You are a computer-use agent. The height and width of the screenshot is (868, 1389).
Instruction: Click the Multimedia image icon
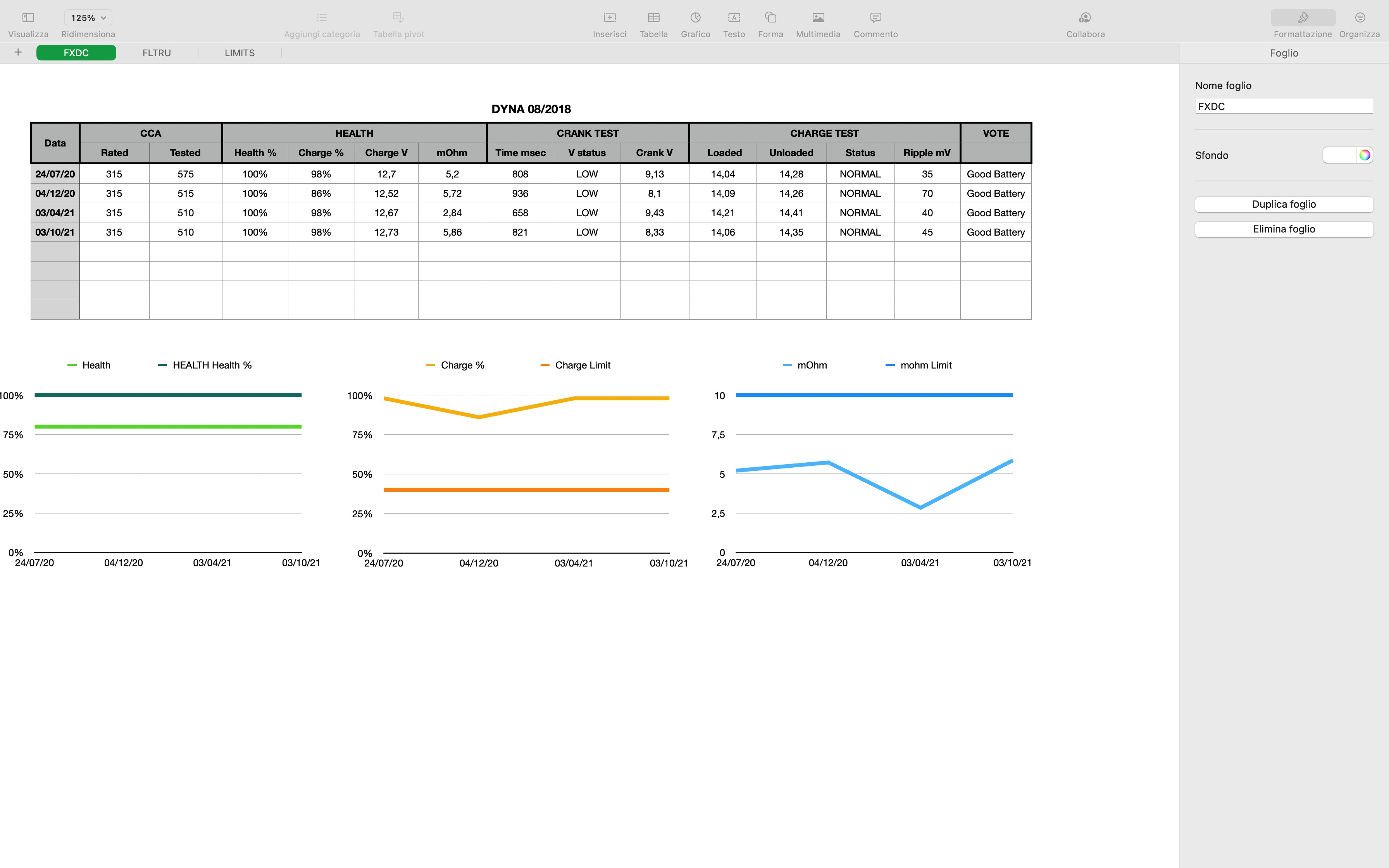pos(818,18)
